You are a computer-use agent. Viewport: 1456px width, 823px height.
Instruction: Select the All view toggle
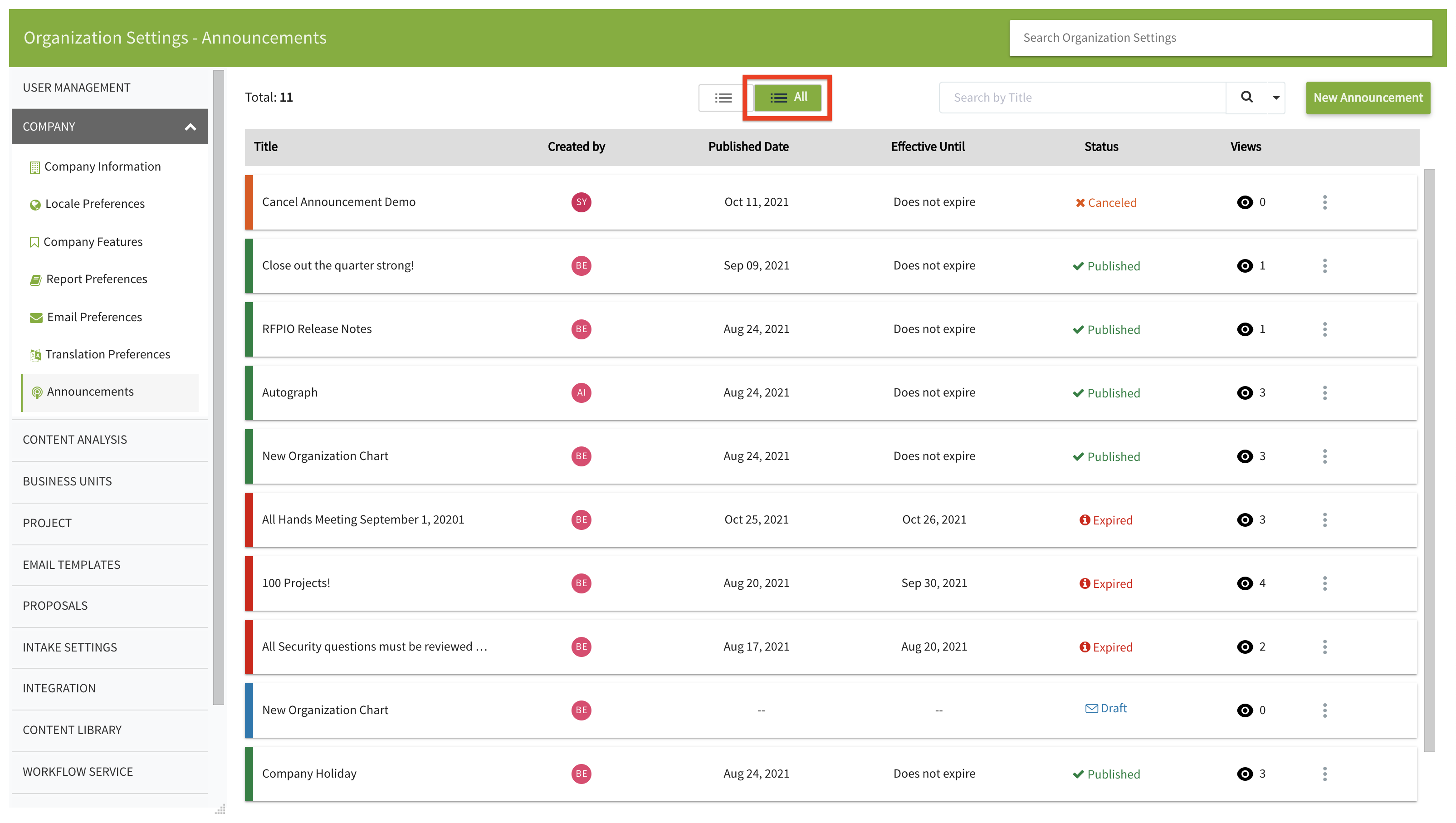[788, 97]
